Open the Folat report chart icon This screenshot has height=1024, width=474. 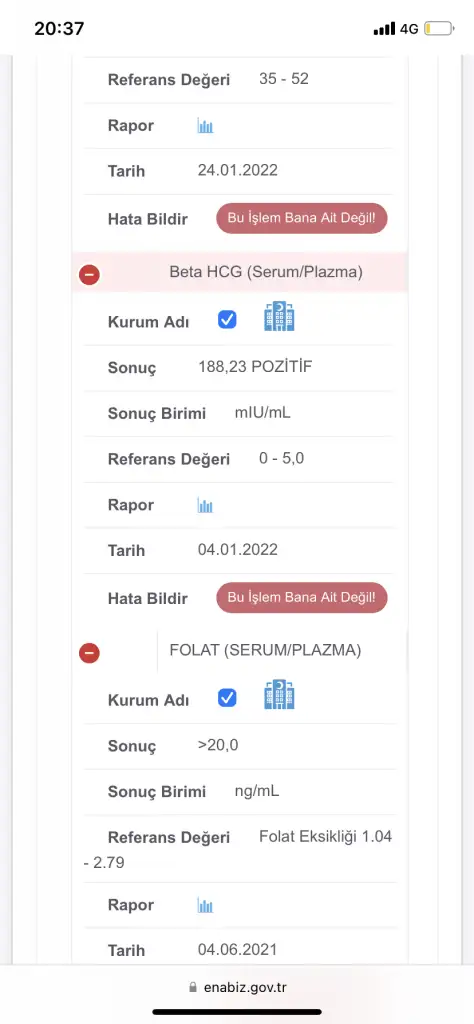205,905
